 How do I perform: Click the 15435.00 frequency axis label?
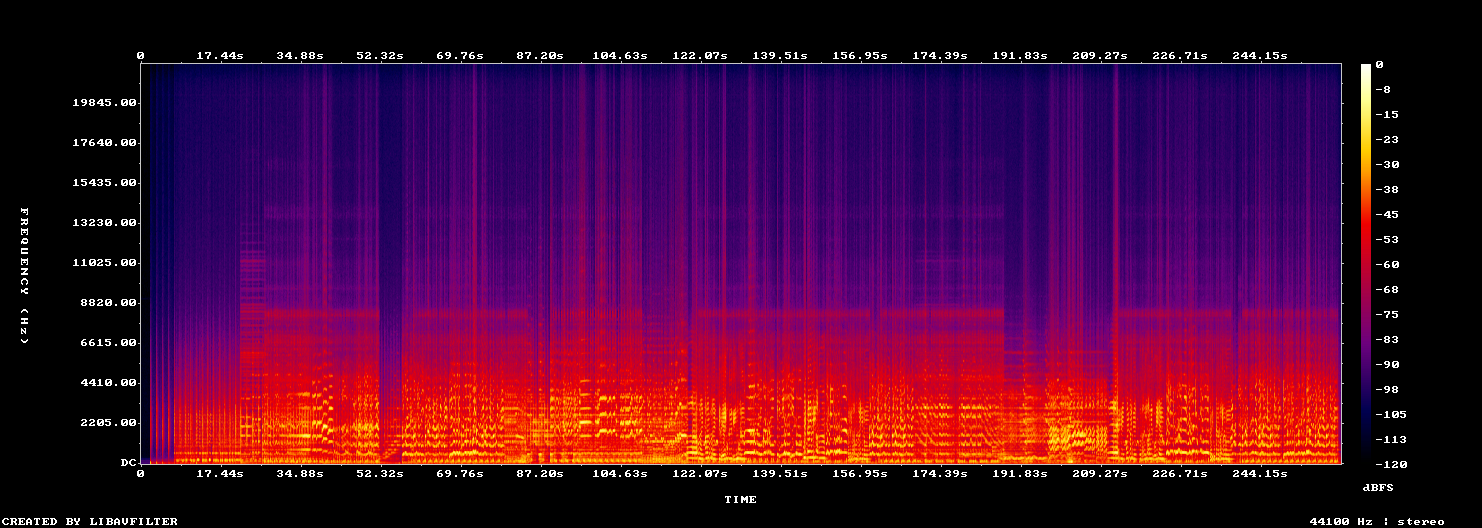pos(104,183)
